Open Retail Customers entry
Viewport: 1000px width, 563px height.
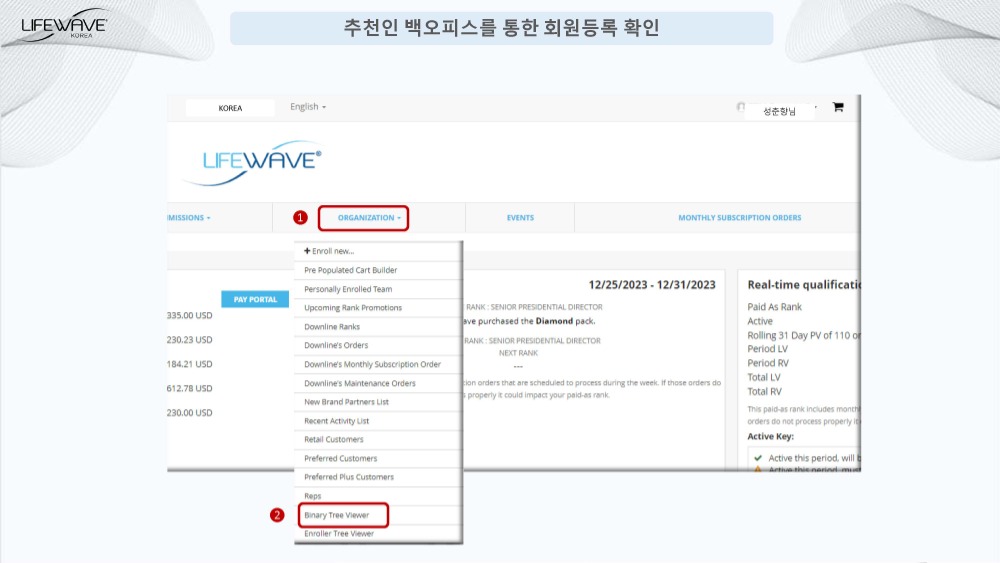click(x=334, y=439)
